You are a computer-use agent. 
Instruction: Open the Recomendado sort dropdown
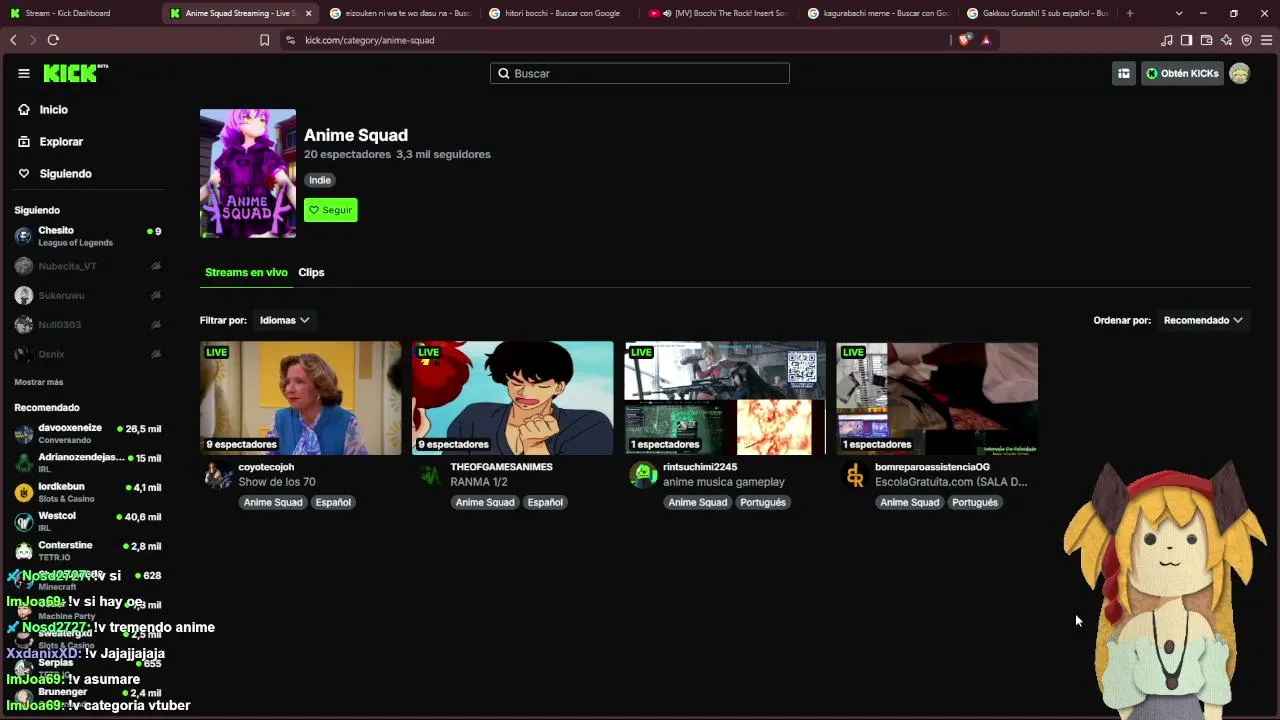click(1203, 320)
